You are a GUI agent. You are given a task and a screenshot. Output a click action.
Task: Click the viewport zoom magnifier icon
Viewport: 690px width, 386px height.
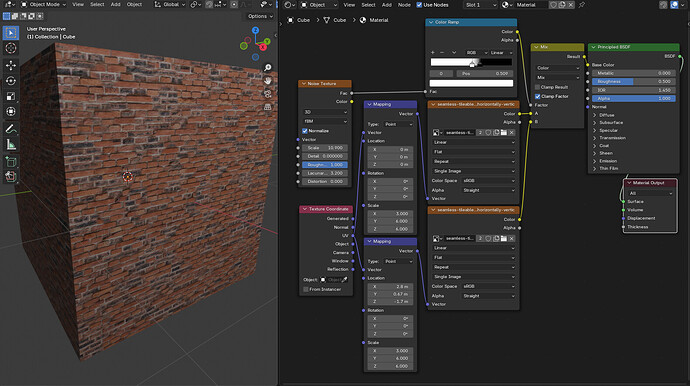click(267, 67)
